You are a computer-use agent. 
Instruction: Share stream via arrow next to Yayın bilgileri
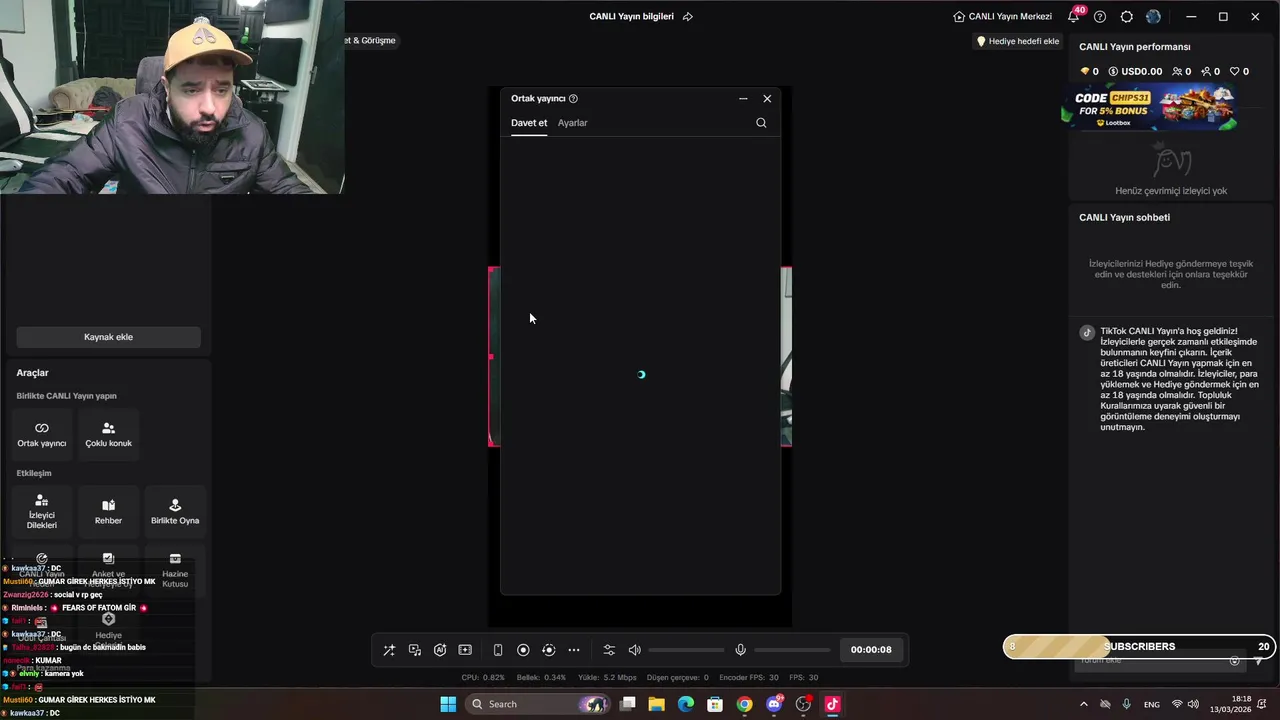click(x=688, y=16)
